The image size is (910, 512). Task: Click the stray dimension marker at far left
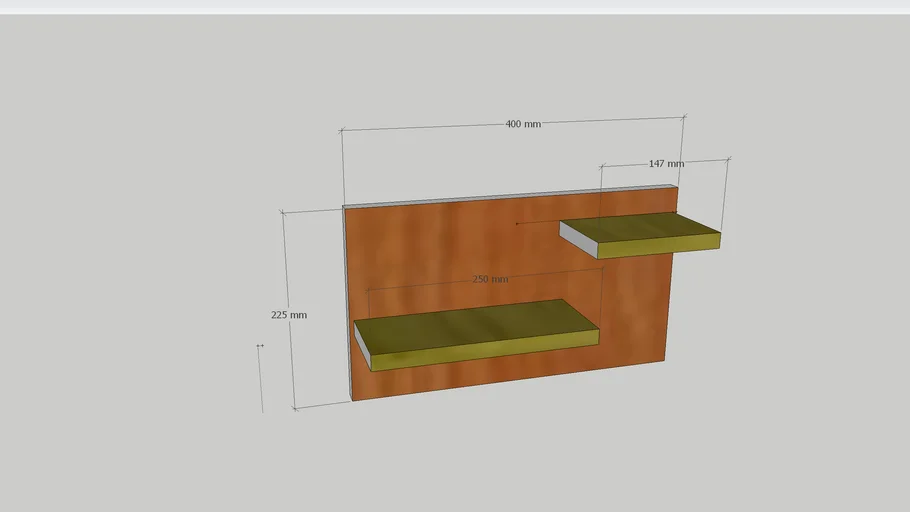tap(260, 347)
